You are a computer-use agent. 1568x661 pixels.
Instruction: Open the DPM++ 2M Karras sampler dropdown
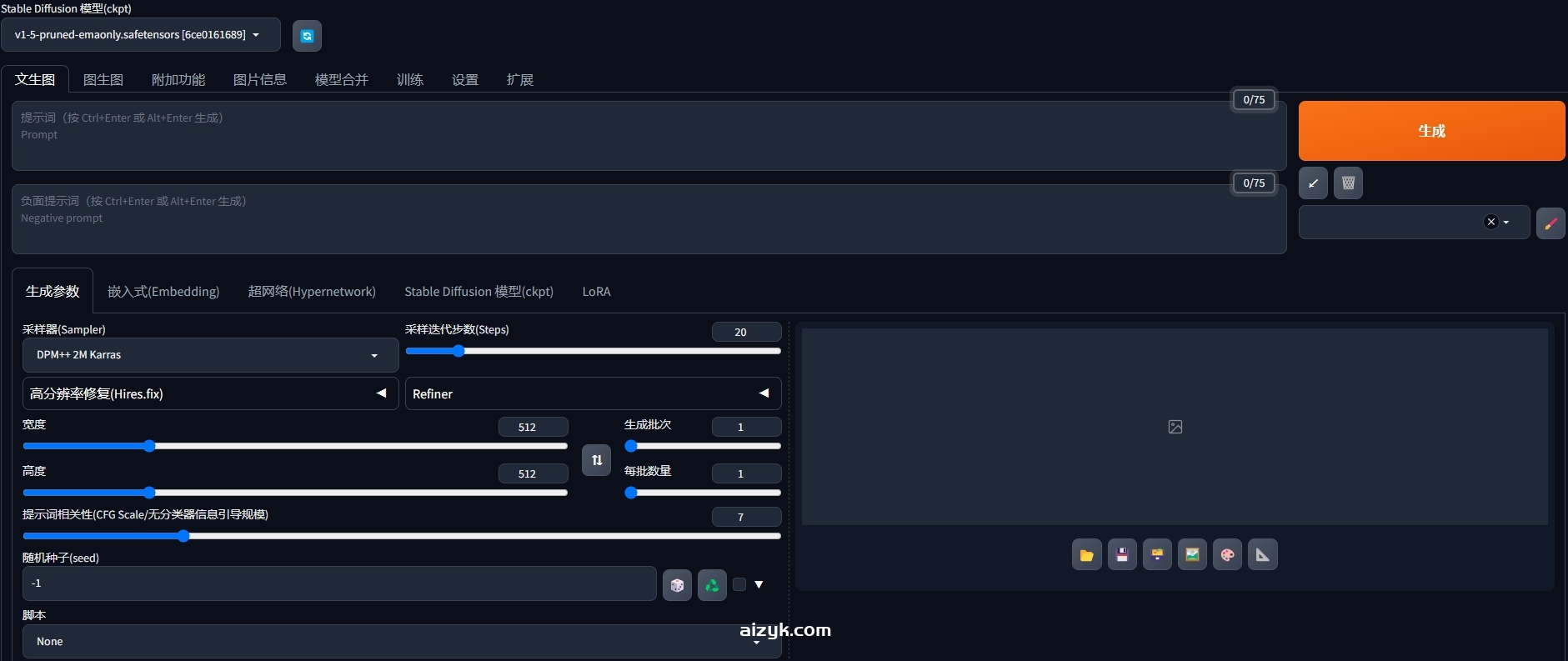pos(210,355)
